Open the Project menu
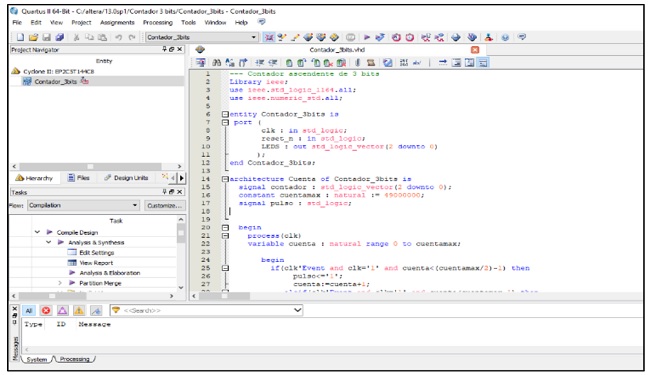The height and width of the screenshot is (375, 650). [x=81, y=22]
